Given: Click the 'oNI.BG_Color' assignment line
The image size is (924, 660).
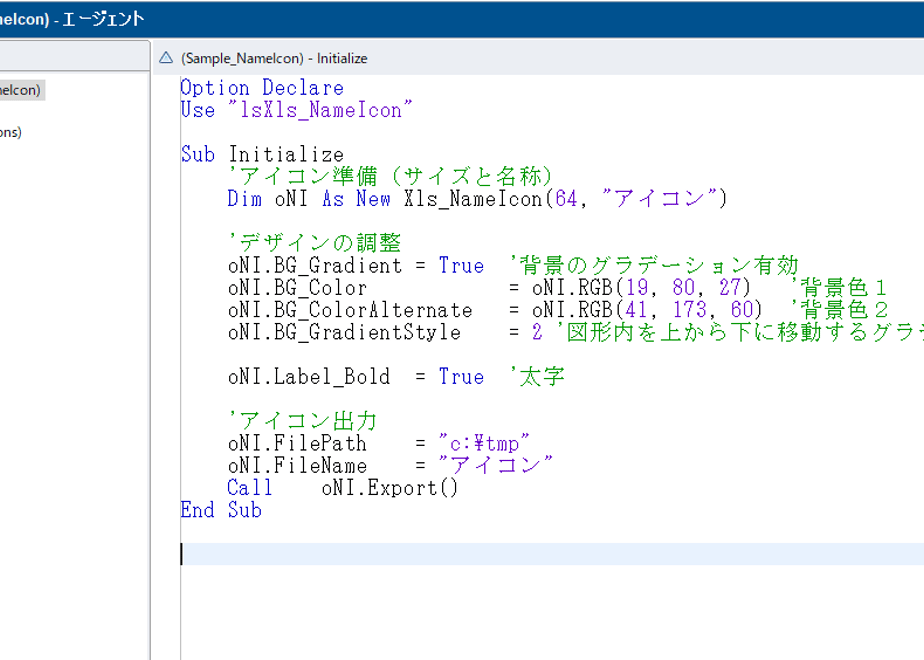Looking at the screenshot, I should pyautogui.click(x=489, y=288).
